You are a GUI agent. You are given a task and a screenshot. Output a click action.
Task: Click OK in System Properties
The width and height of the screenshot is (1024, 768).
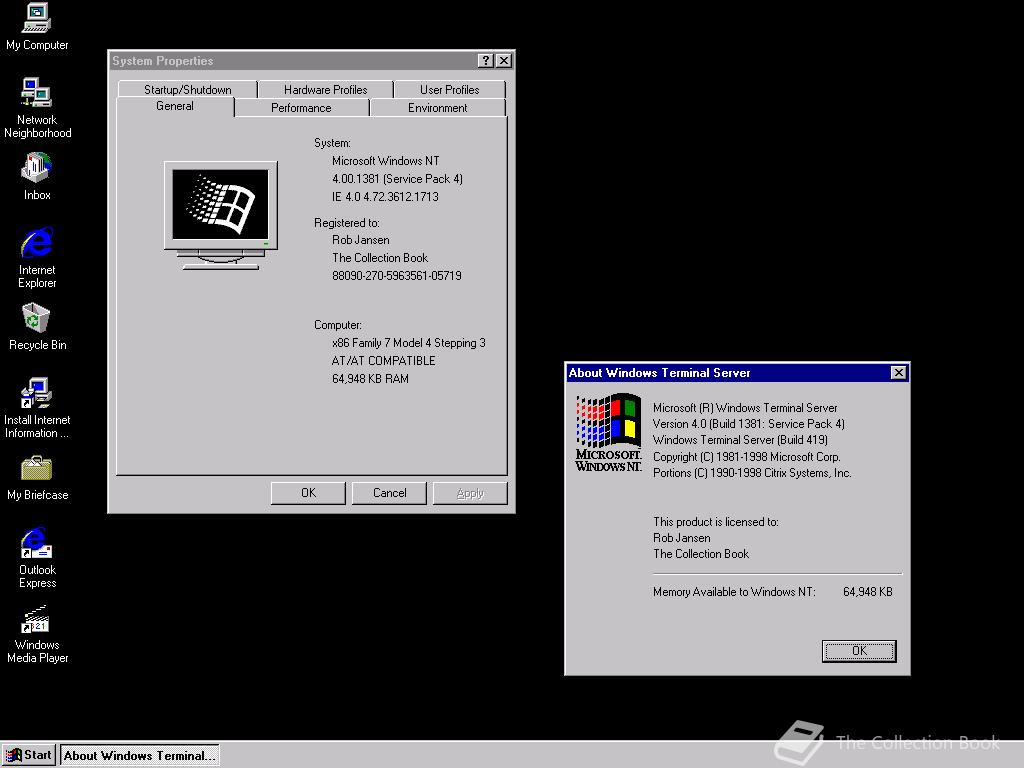tap(308, 493)
